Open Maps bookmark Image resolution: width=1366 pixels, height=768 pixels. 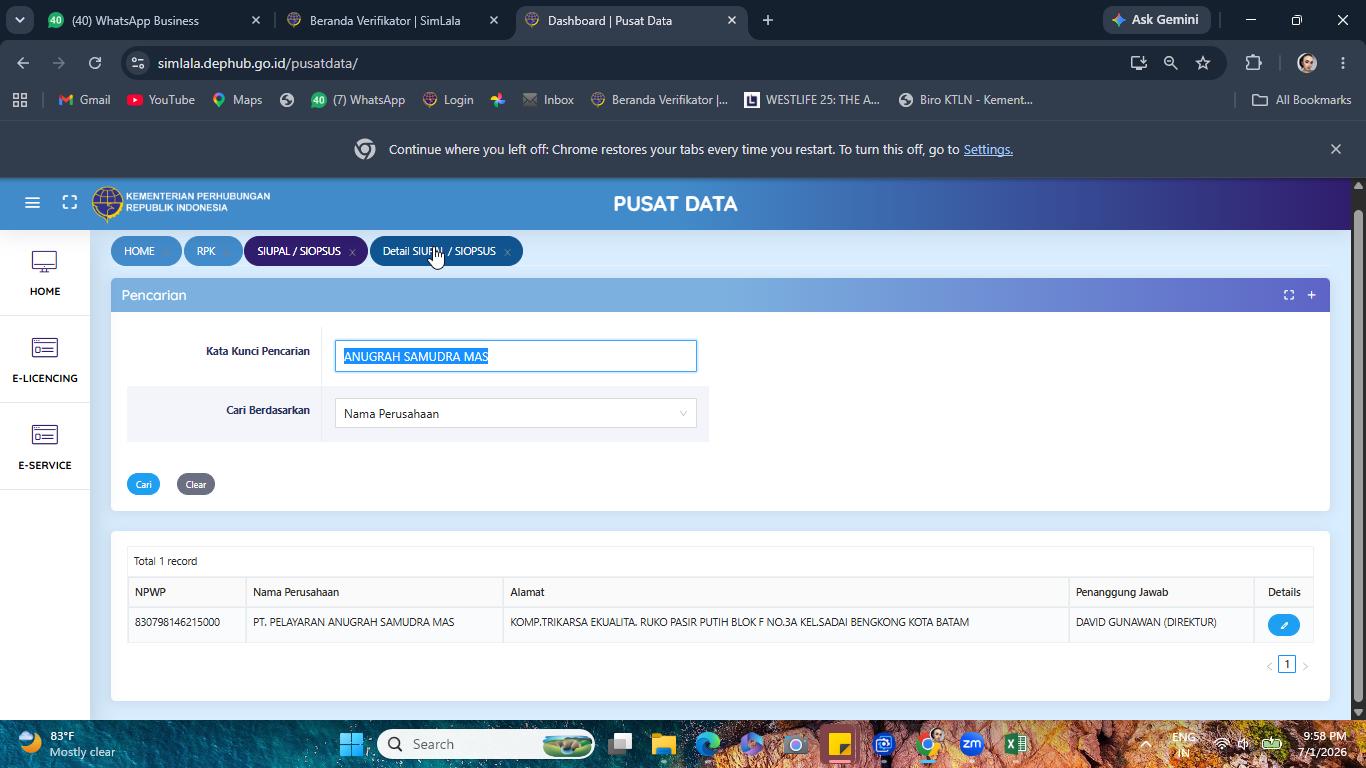coord(237,100)
